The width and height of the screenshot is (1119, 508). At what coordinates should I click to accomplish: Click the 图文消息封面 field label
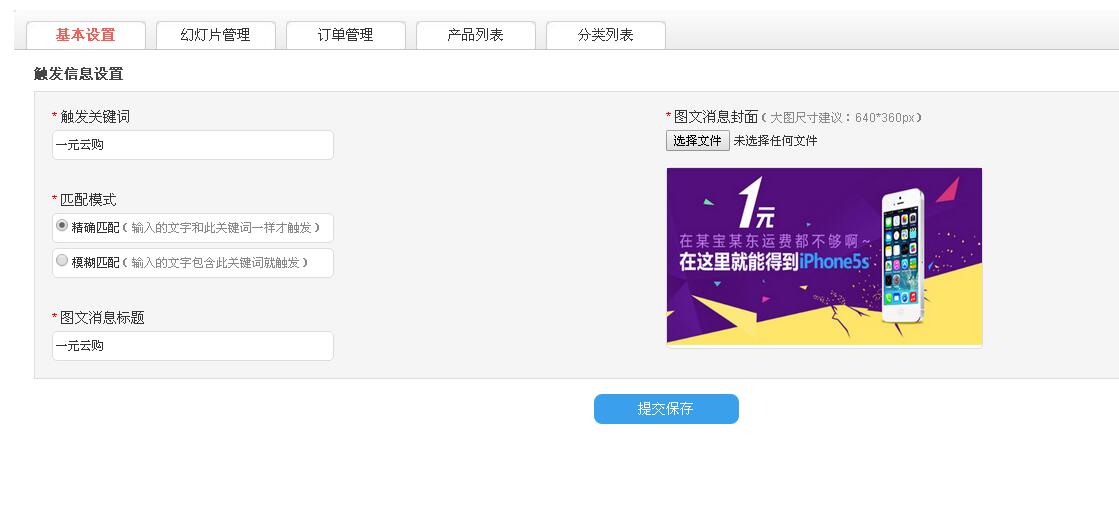click(x=716, y=117)
